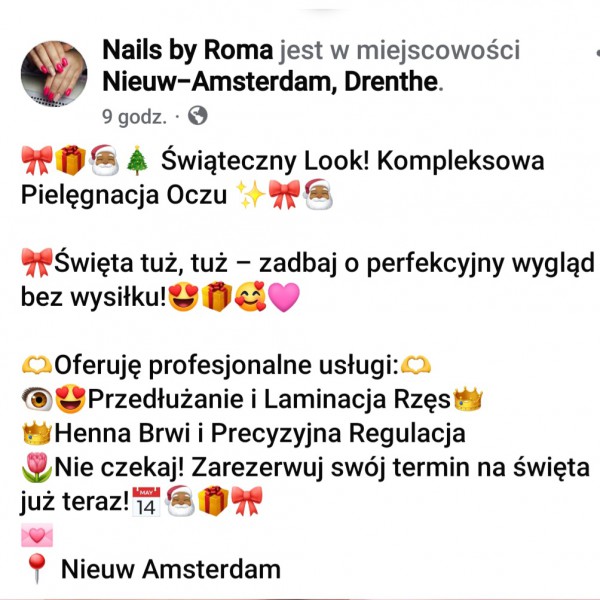
Task: Click the red pushpin before Nieuw Amsterdam
Action: click(37, 568)
